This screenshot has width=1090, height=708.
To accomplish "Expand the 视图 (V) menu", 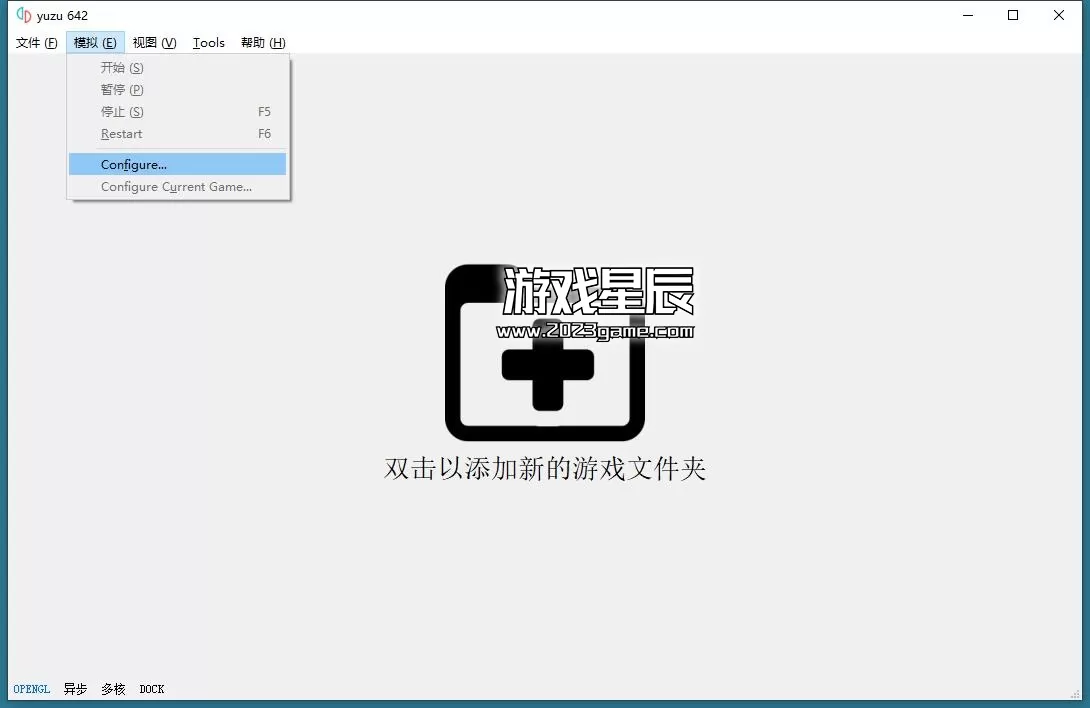I will (154, 42).
